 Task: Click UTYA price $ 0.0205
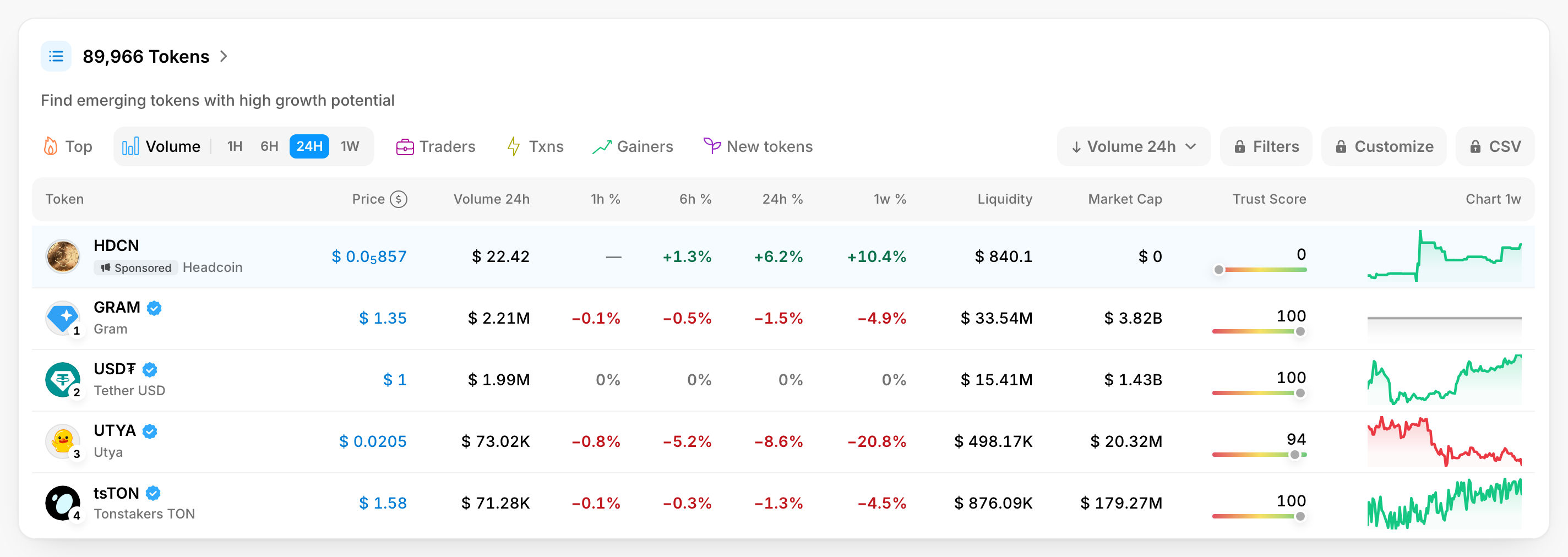(x=373, y=441)
